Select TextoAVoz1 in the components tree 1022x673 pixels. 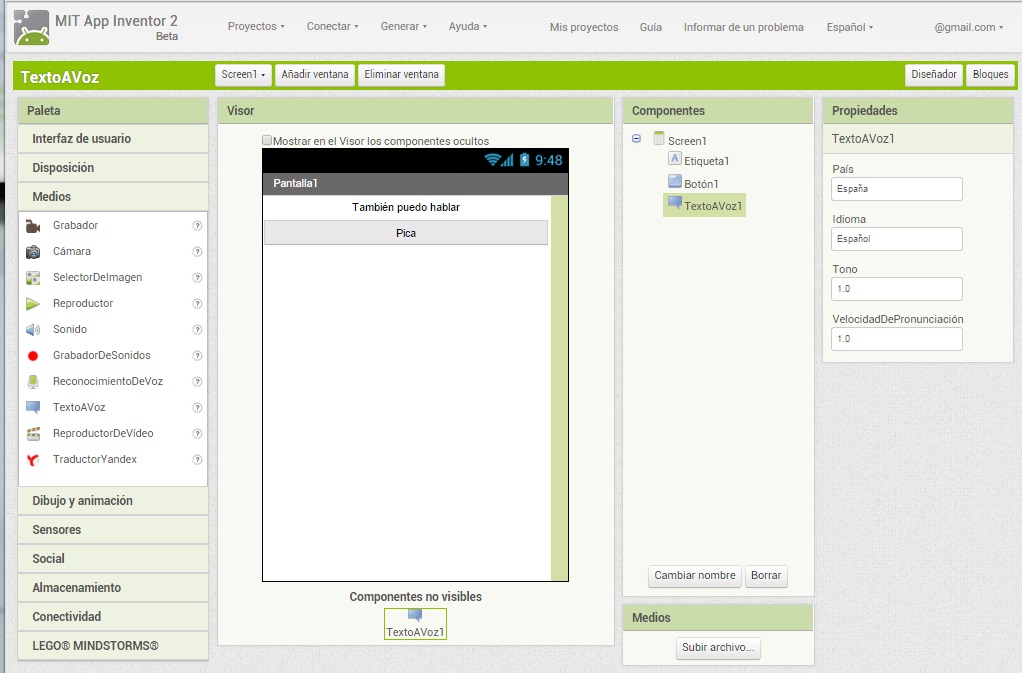(x=705, y=205)
